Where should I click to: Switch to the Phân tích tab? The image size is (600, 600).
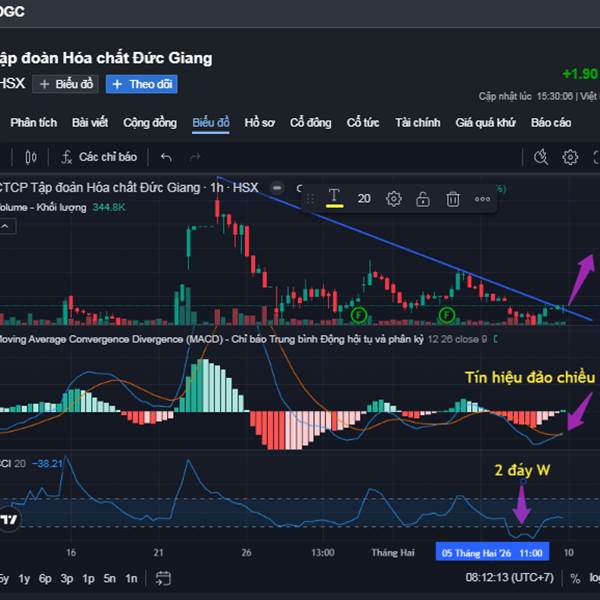pyautogui.click(x=34, y=122)
